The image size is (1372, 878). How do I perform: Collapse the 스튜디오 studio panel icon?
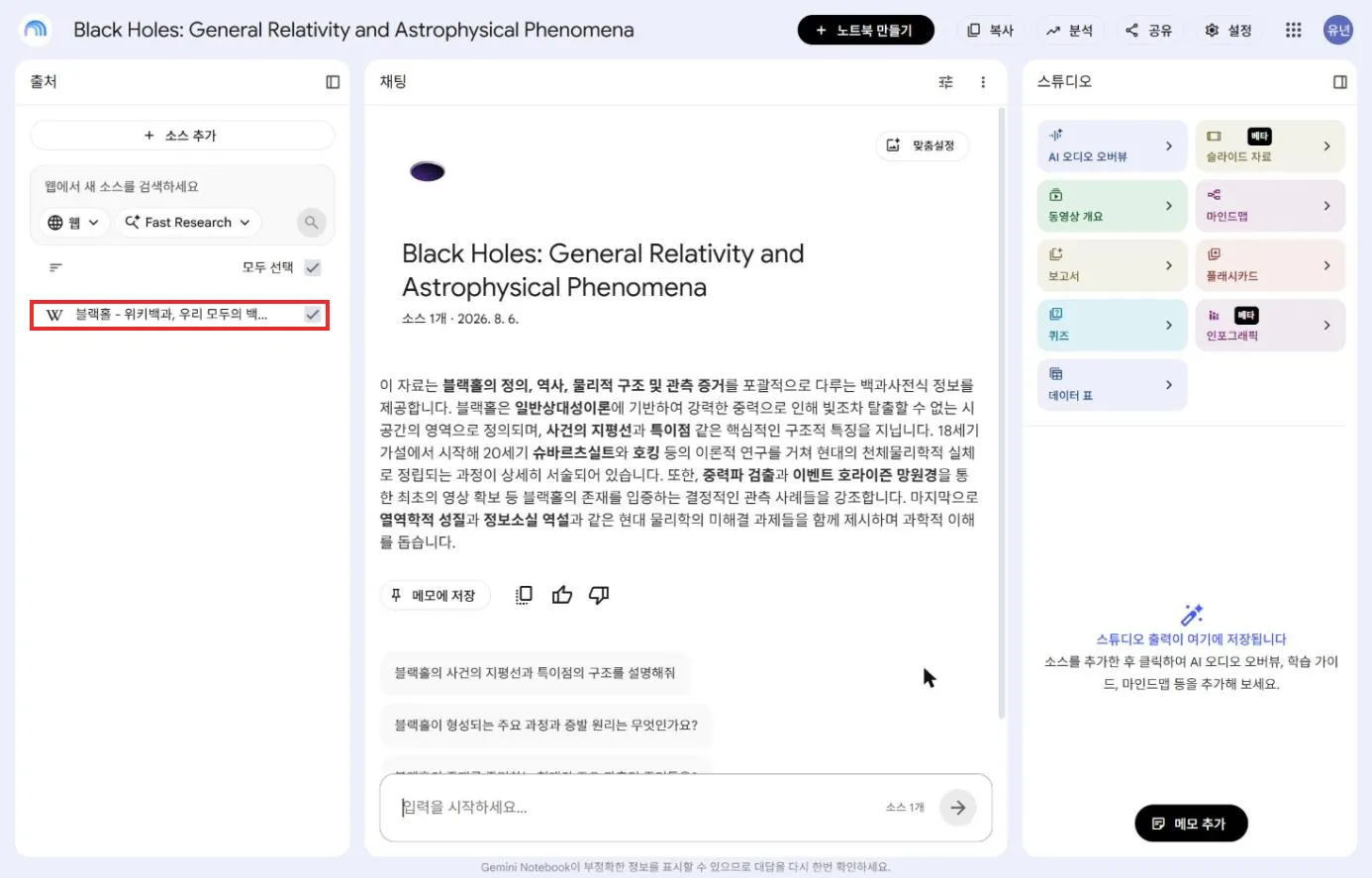pyautogui.click(x=1340, y=82)
